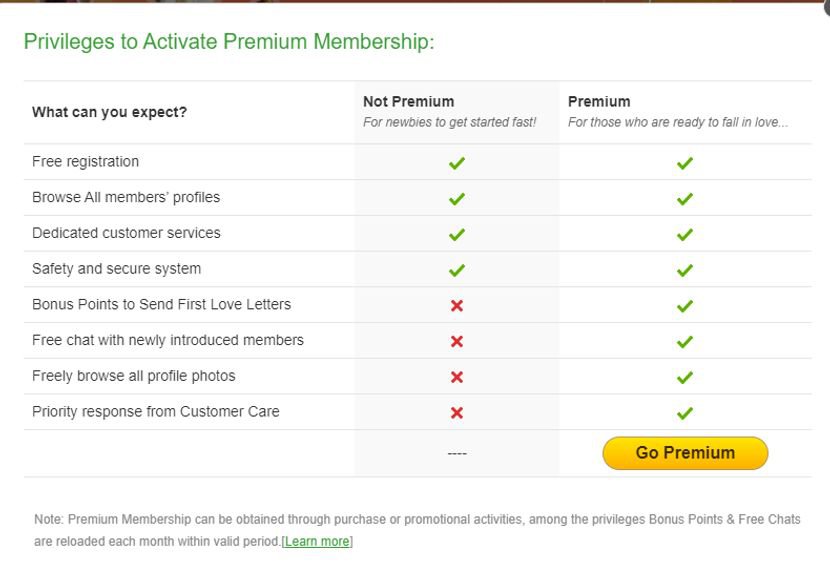Click the Go Premium button
Image resolution: width=830 pixels, height=580 pixels.
pyautogui.click(x=685, y=453)
